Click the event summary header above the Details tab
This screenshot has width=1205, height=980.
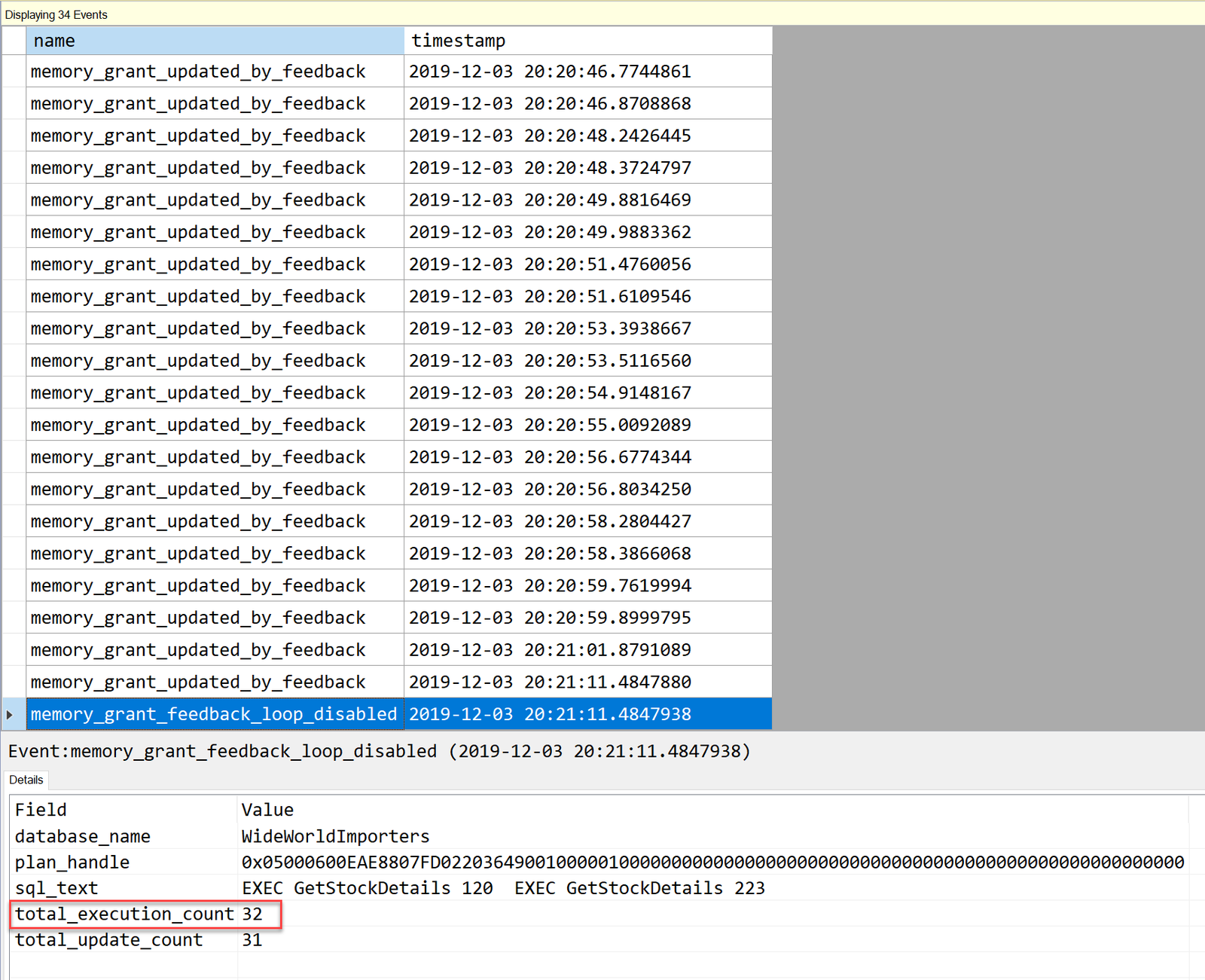(380, 751)
